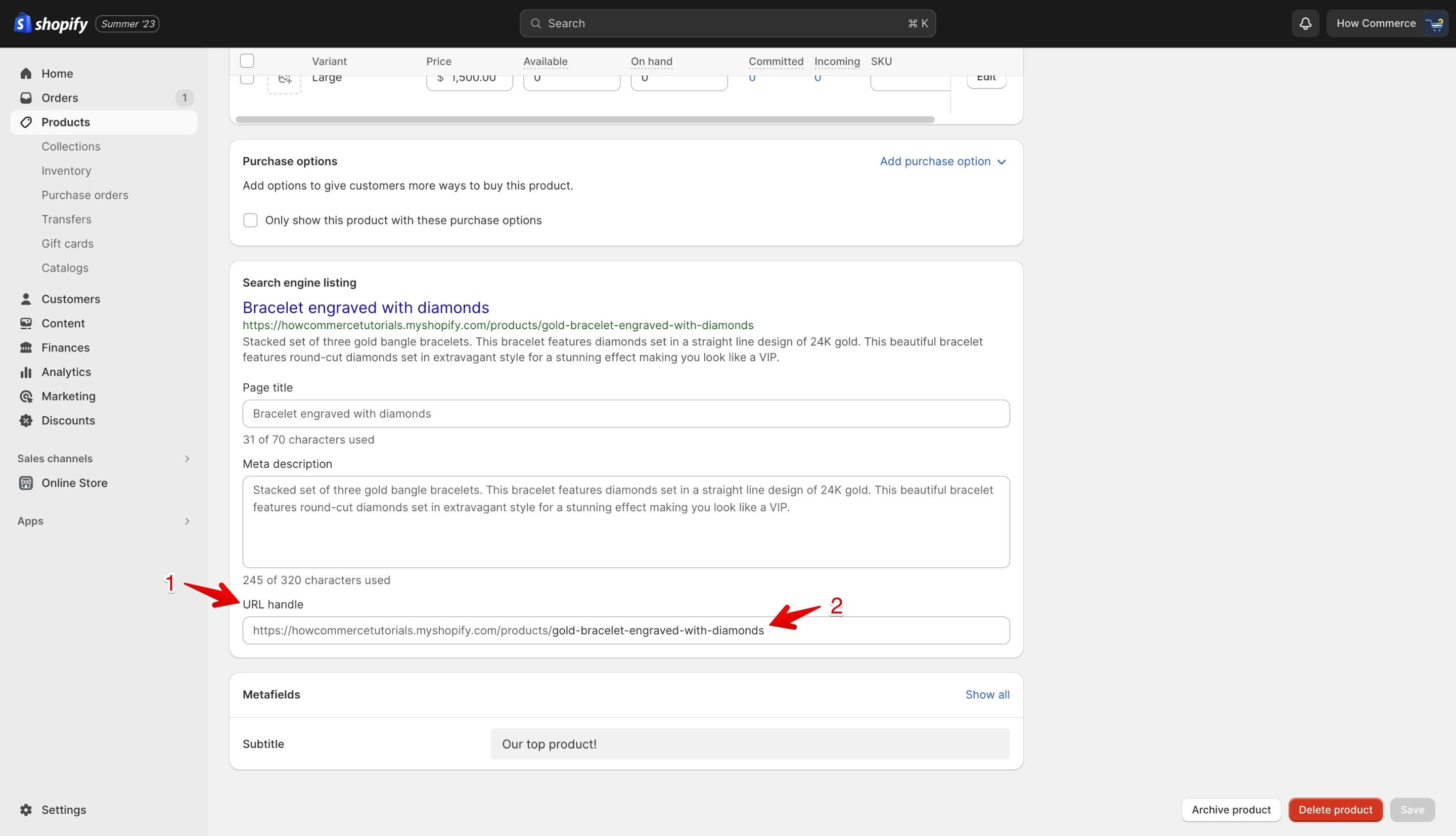Click the Home house icon
Image resolution: width=1456 pixels, height=836 pixels.
26,73
